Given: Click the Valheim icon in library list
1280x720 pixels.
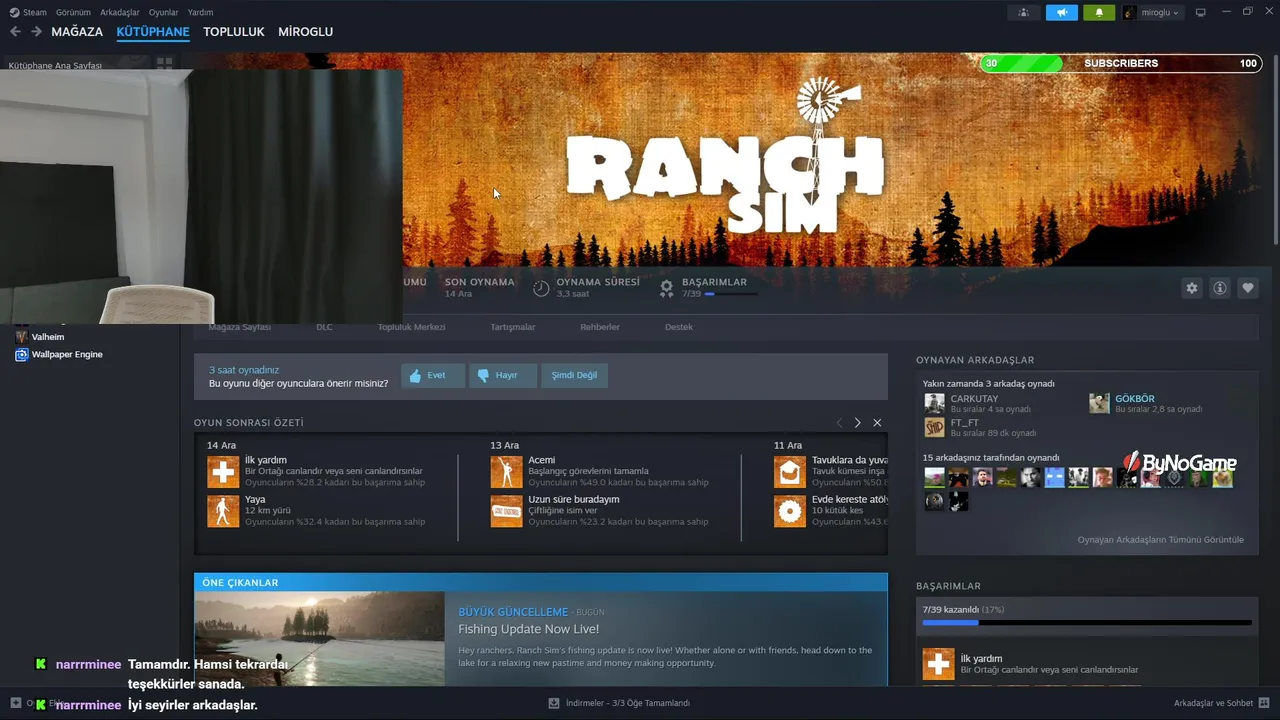Looking at the screenshot, I should tap(21, 337).
